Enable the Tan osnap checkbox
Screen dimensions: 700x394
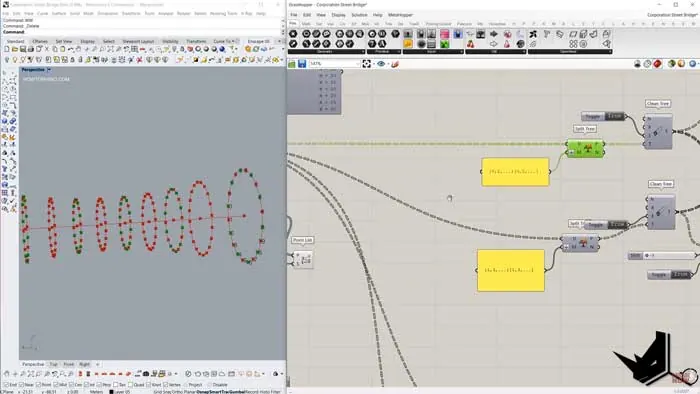[116, 385]
